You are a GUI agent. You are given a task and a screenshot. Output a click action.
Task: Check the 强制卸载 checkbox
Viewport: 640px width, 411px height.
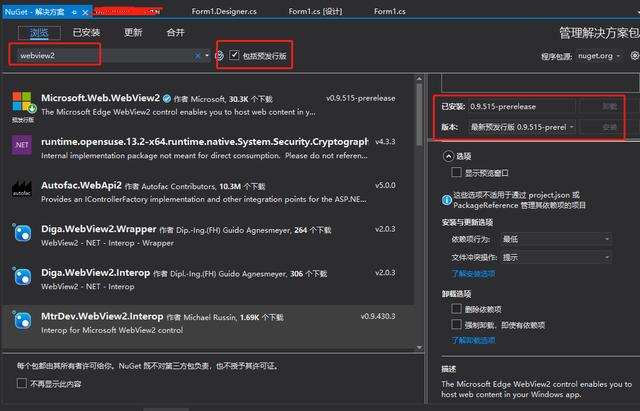(456, 324)
